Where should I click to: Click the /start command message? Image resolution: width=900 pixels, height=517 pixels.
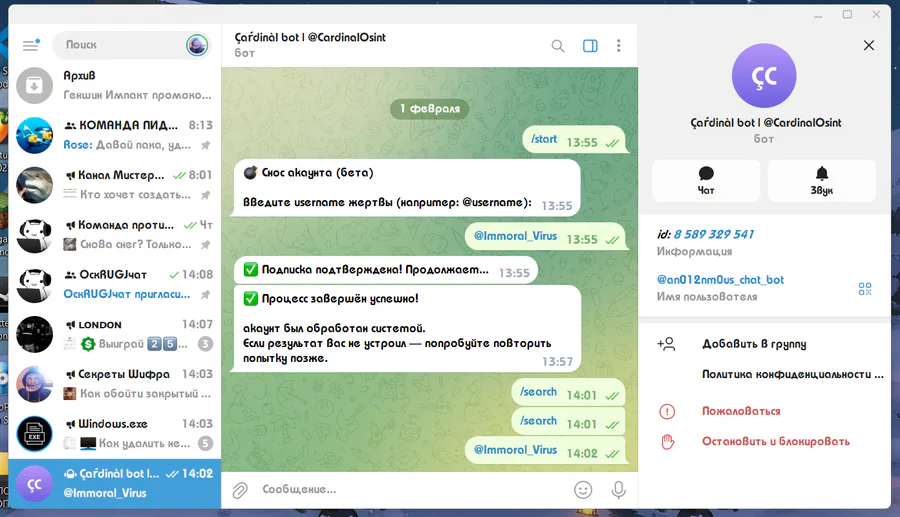click(574, 140)
